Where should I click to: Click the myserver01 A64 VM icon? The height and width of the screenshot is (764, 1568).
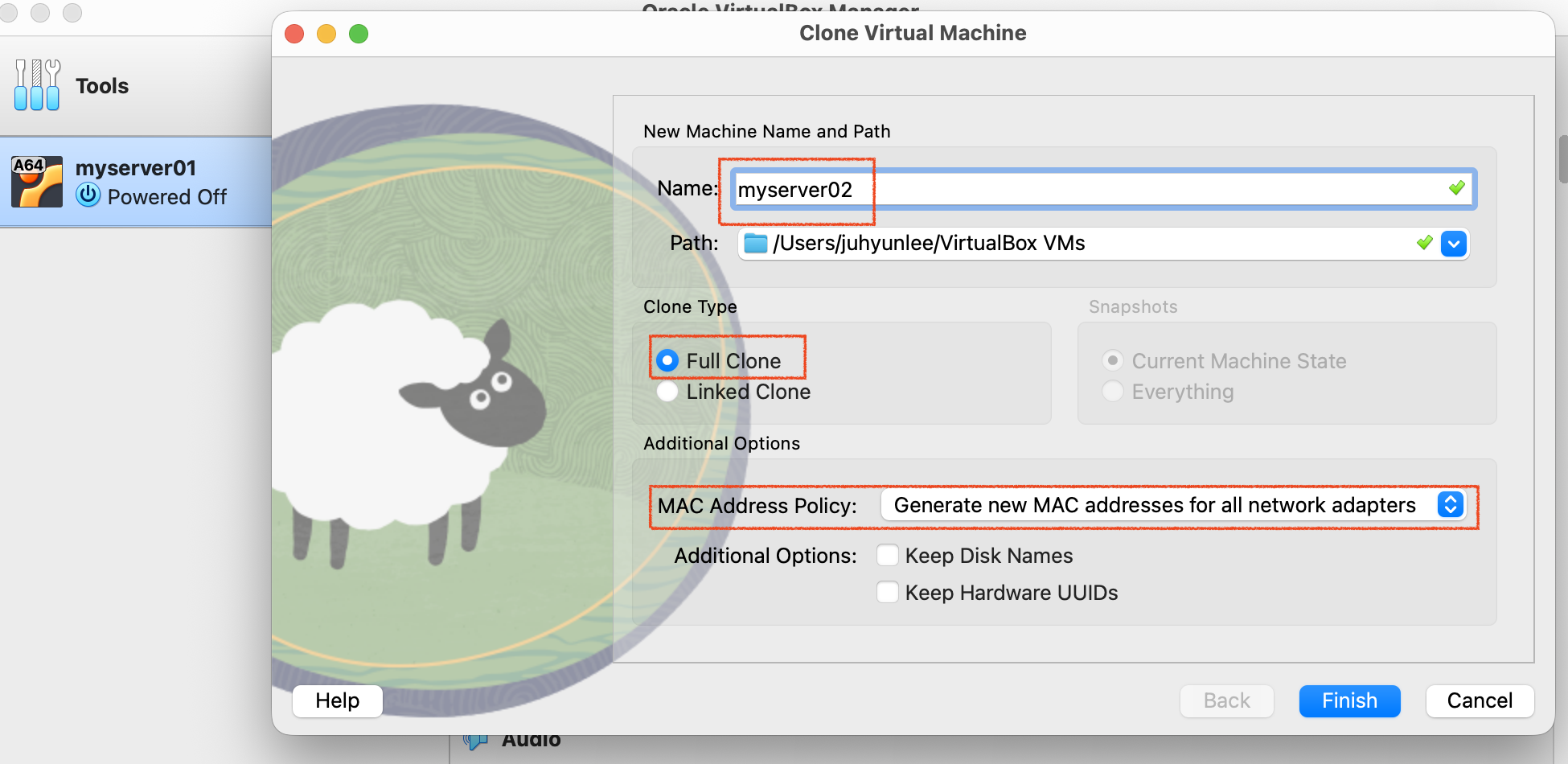pyautogui.click(x=37, y=182)
